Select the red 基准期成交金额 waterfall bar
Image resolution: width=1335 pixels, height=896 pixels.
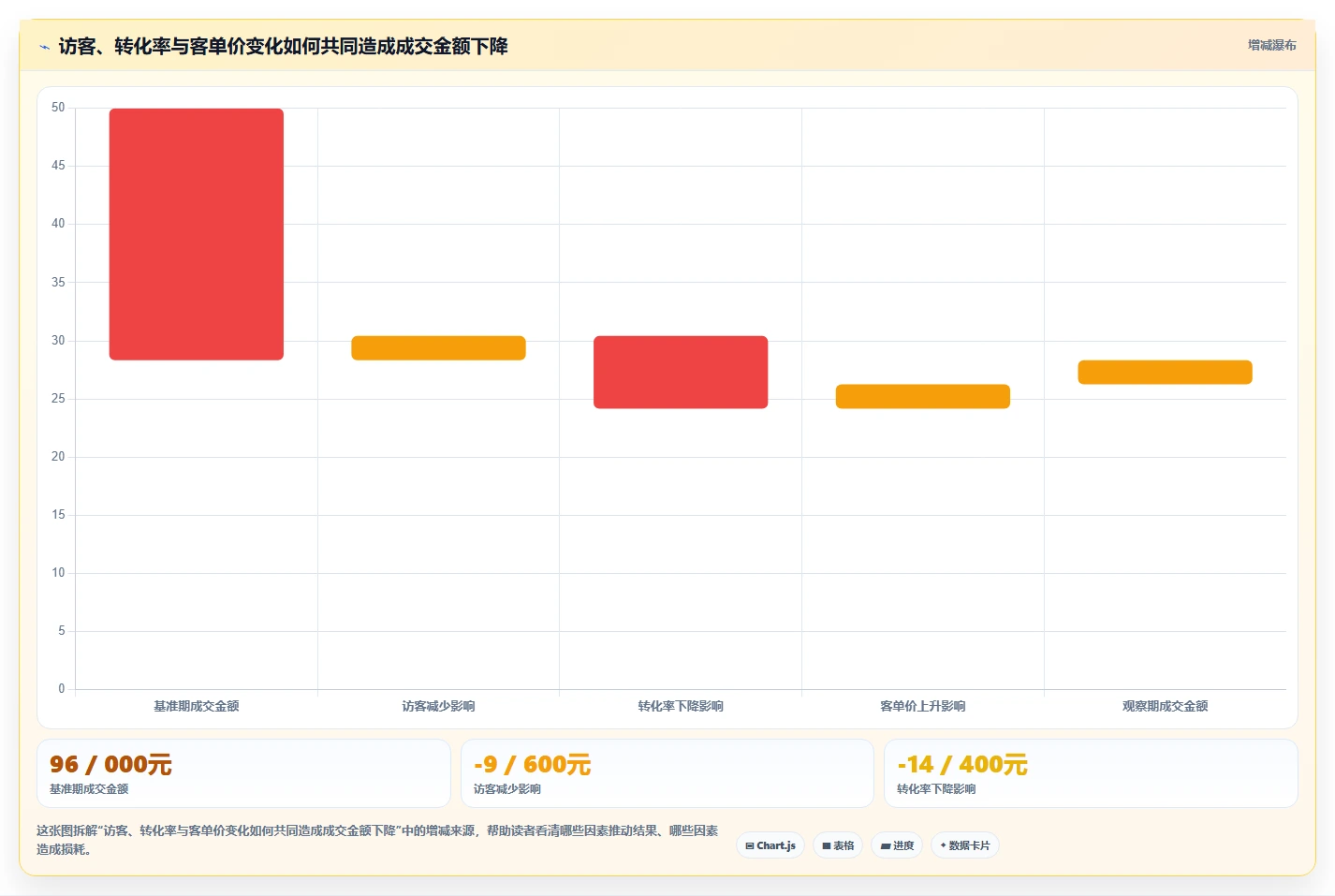197,234
